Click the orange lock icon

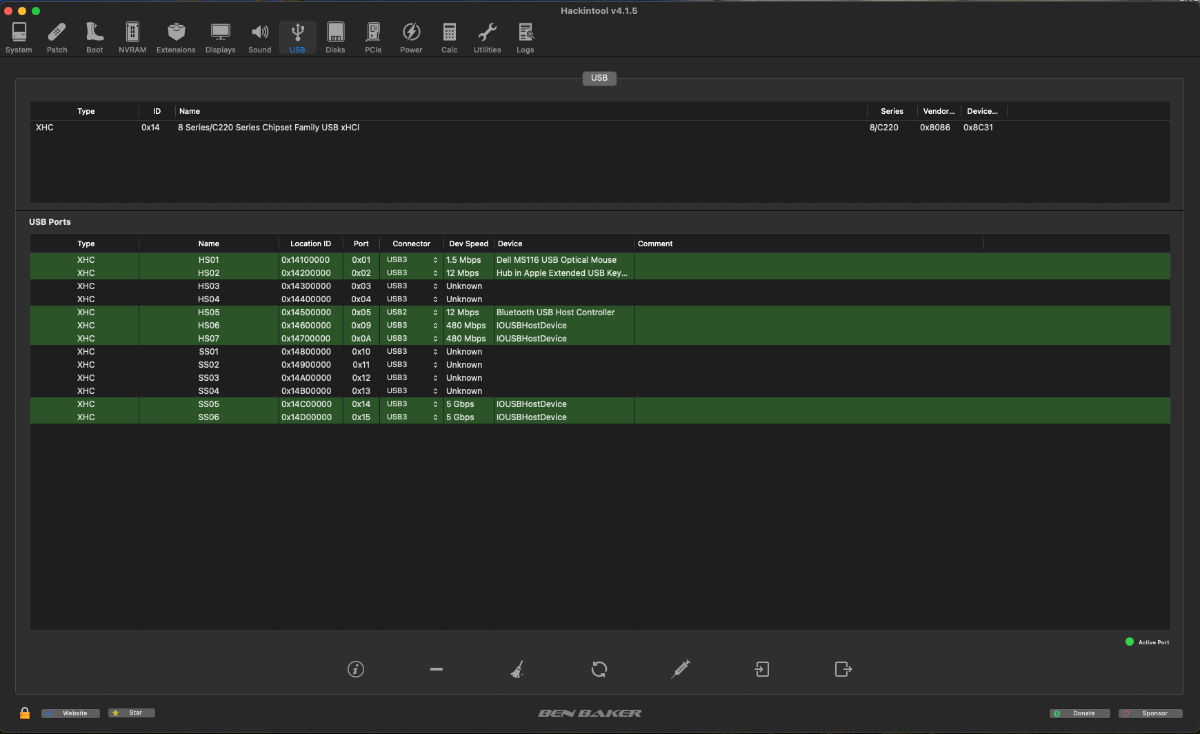(25, 713)
